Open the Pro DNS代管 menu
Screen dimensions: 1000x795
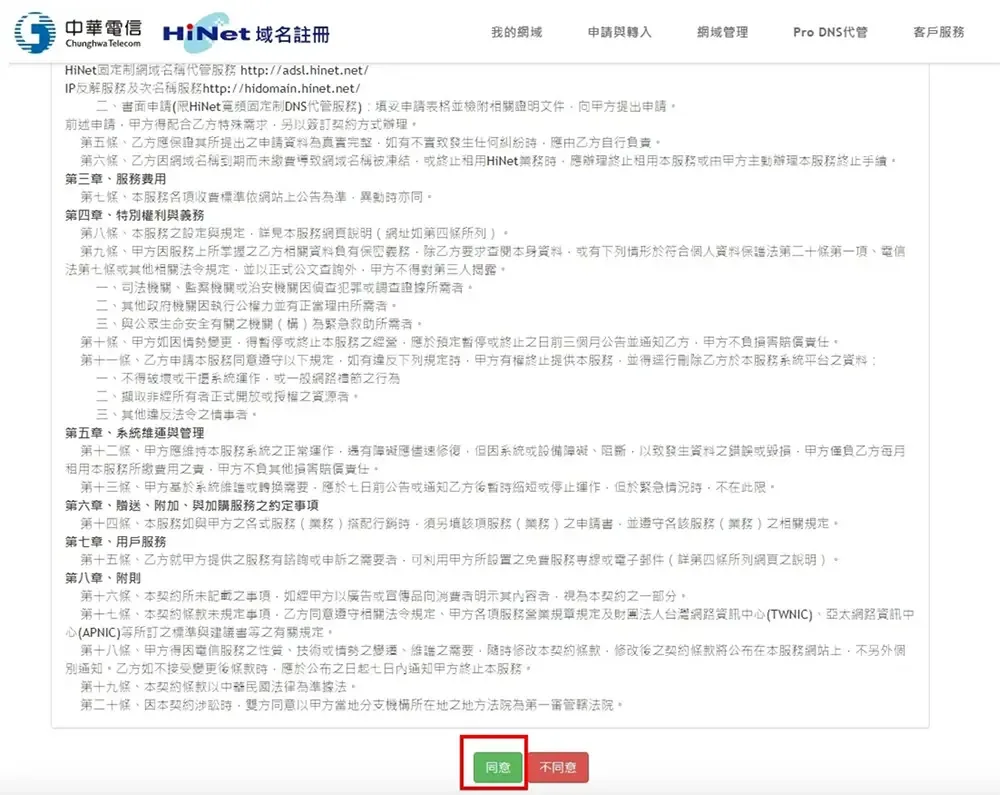point(830,32)
